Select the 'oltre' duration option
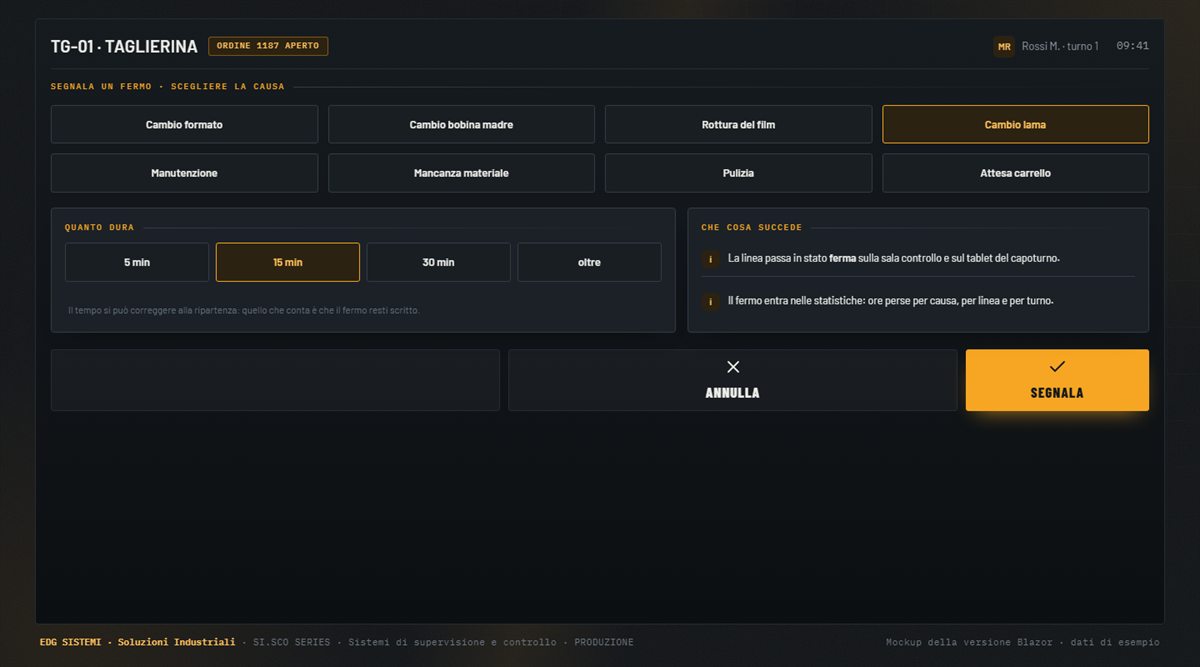The image size is (1200, 667). pyautogui.click(x=589, y=262)
